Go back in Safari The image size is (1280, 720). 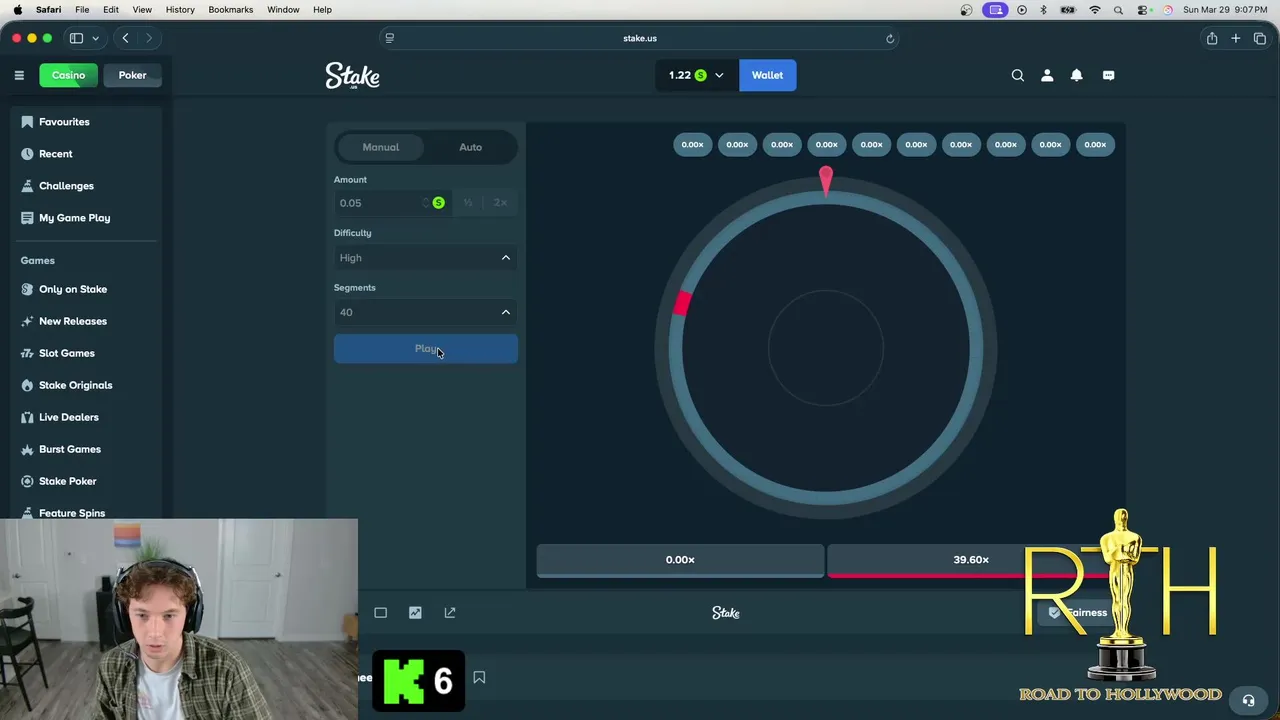point(125,38)
